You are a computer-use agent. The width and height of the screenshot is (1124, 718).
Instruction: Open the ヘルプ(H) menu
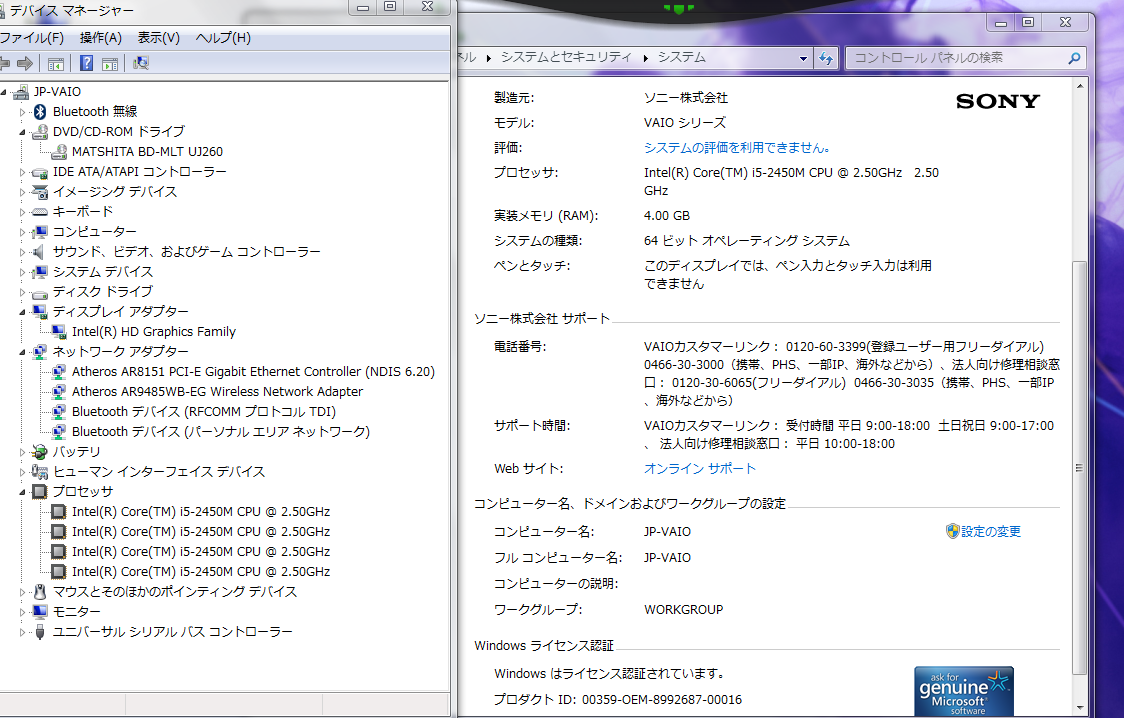pyautogui.click(x=223, y=38)
